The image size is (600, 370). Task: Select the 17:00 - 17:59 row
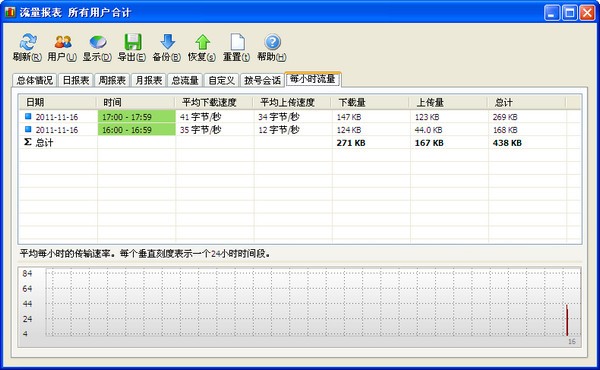(300, 117)
